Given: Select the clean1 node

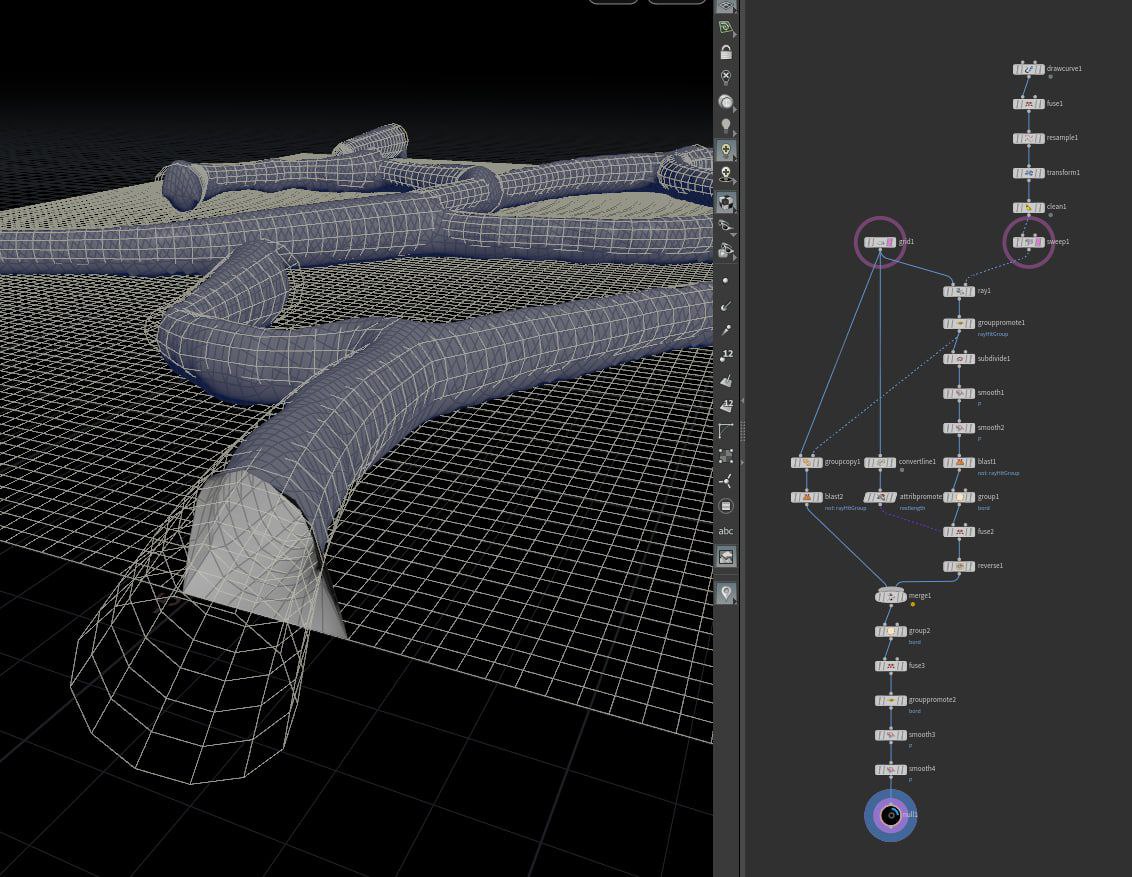Looking at the screenshot, I should [x=1029, y=208].
